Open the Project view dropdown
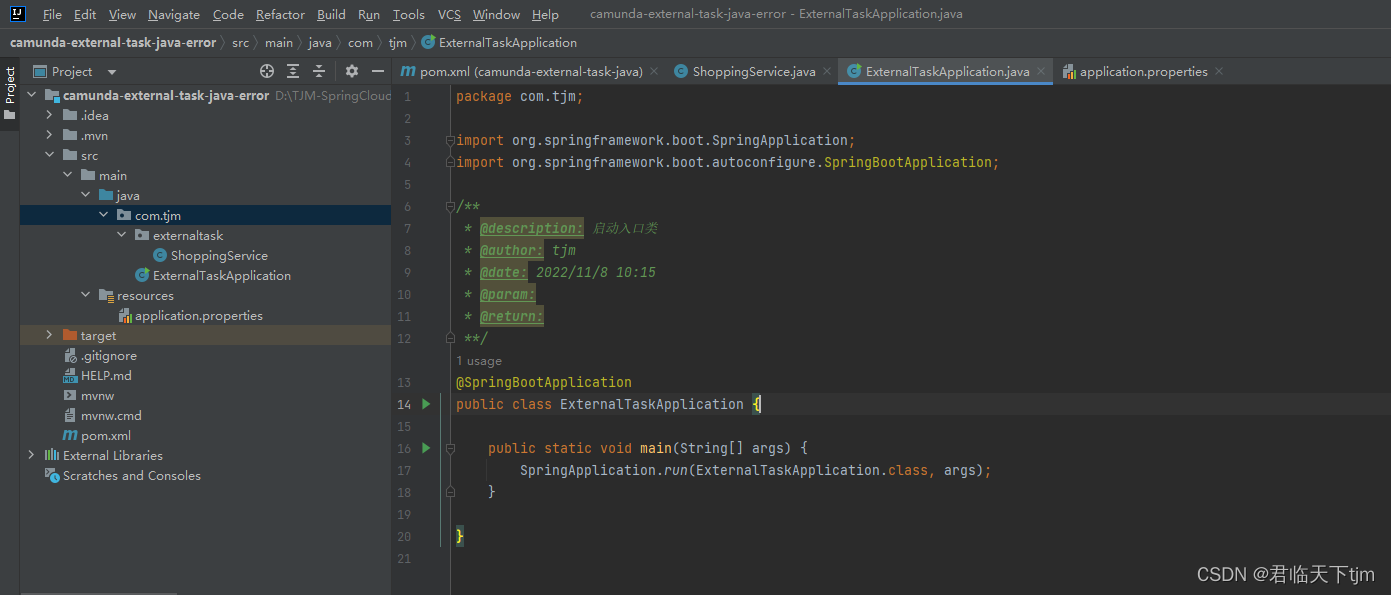 (111, 71)
